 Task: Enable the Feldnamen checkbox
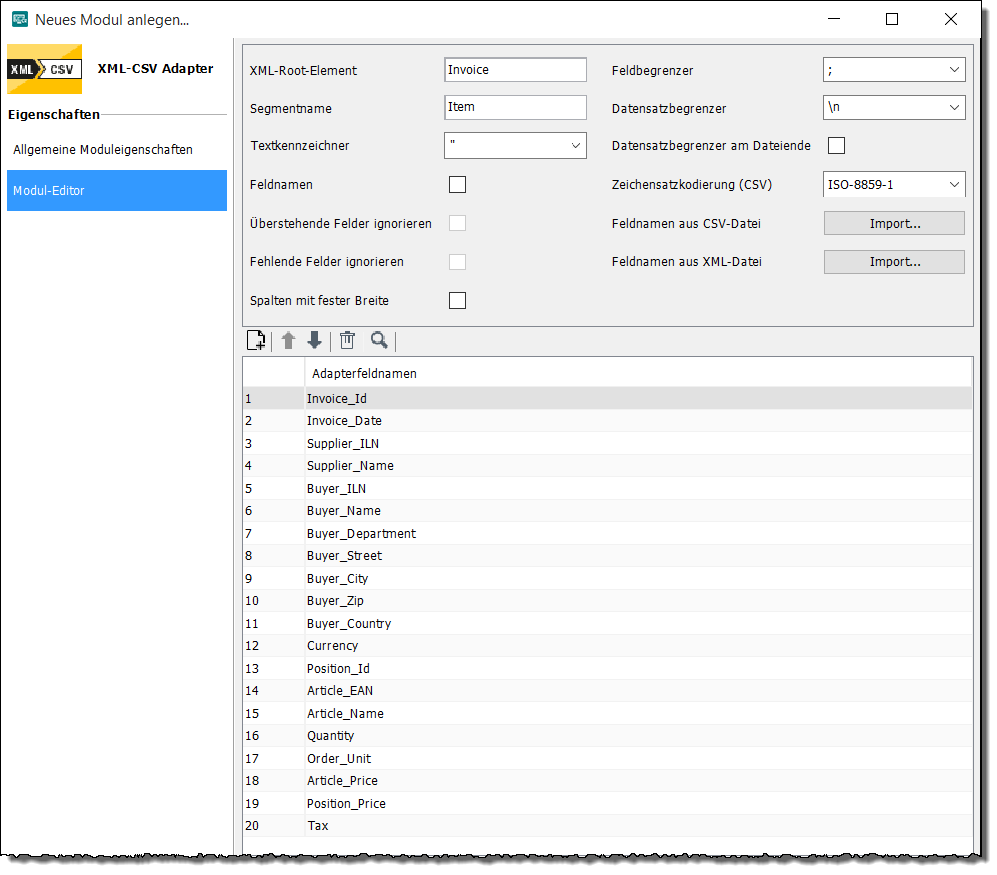click(x=457, y=185)
